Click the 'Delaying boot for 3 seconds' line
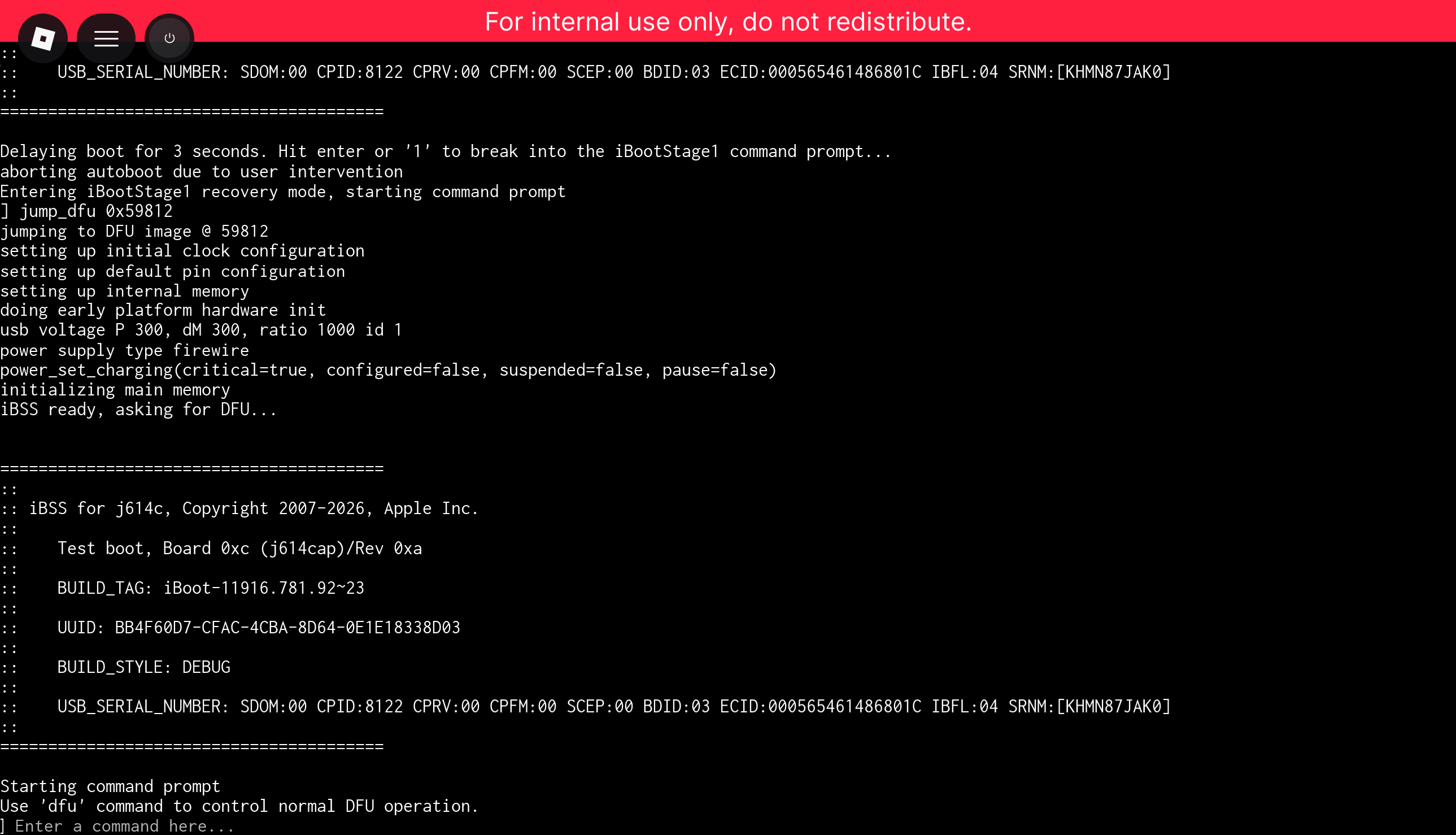The width and height of the screenshot is (1456, 835). point(446,151)
